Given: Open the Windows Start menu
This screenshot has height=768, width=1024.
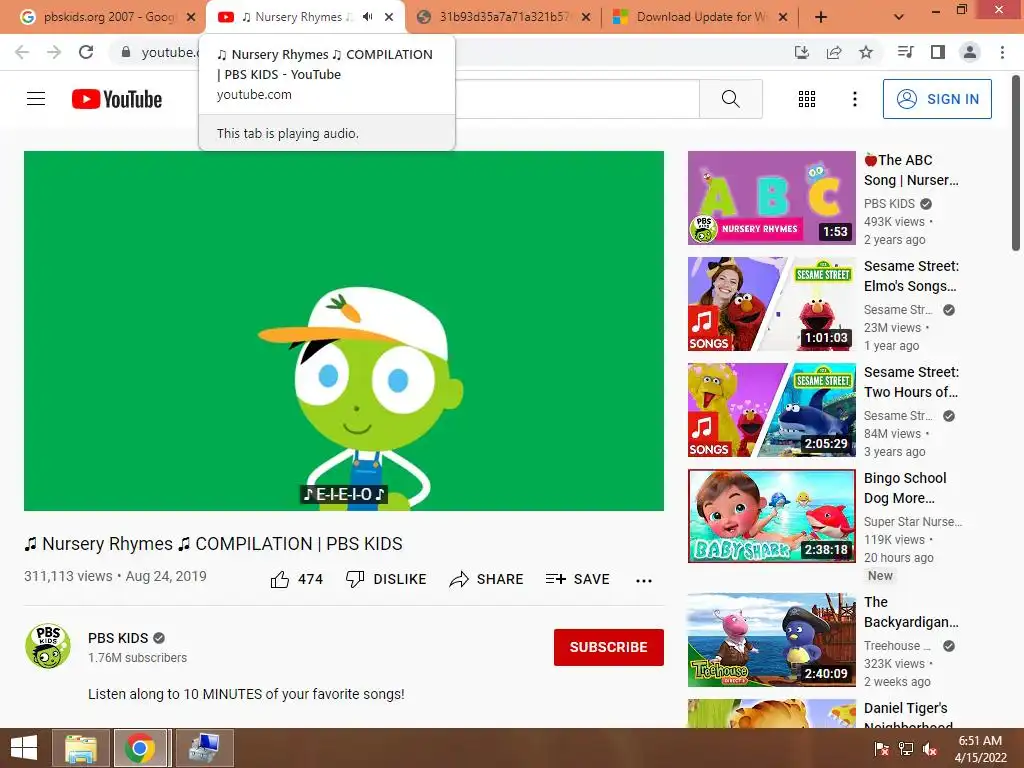Looking at the screenshot, I should (24, 748).
